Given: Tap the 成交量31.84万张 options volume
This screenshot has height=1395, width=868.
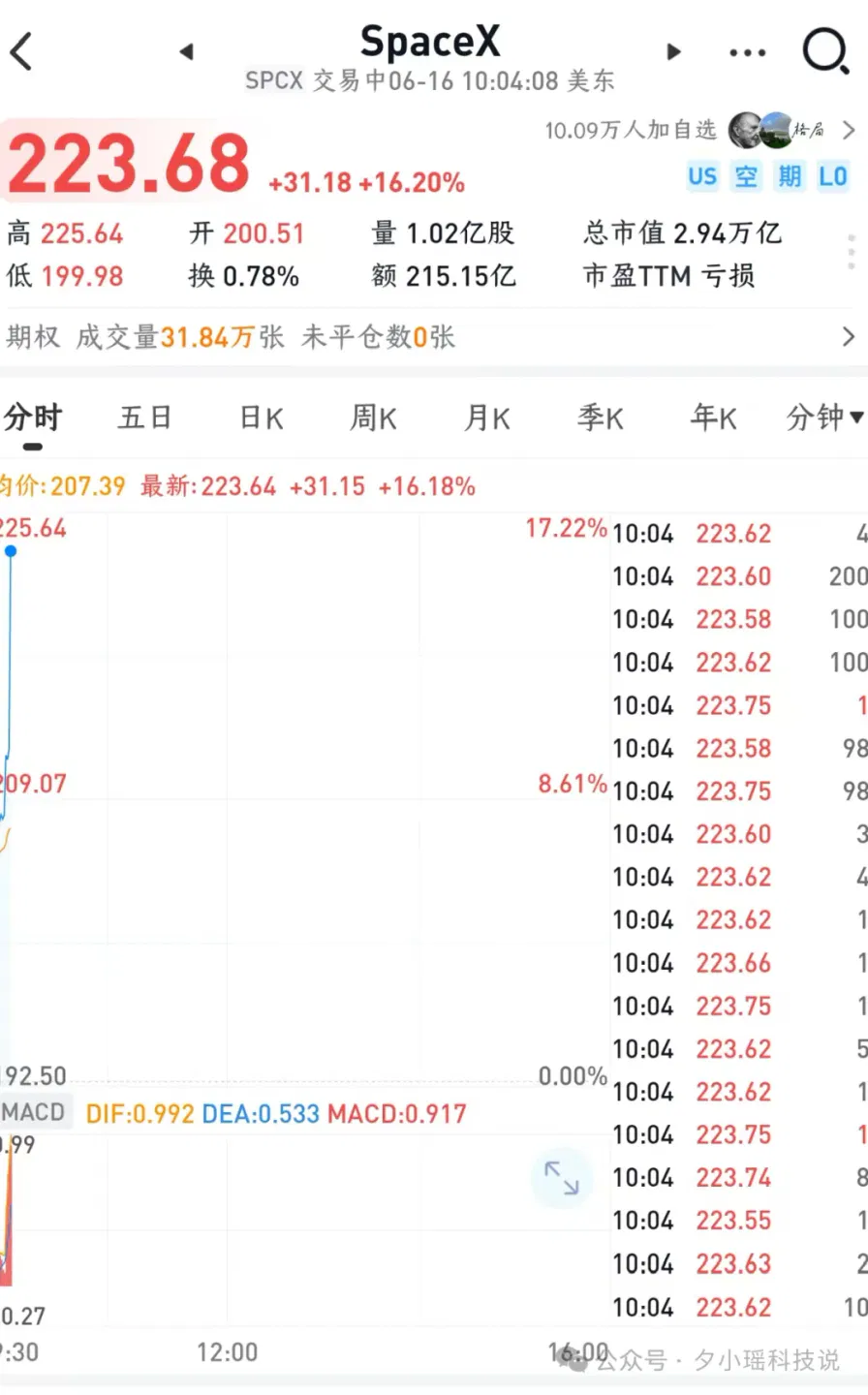Looking at the screenshot, I should pos(180,337).
